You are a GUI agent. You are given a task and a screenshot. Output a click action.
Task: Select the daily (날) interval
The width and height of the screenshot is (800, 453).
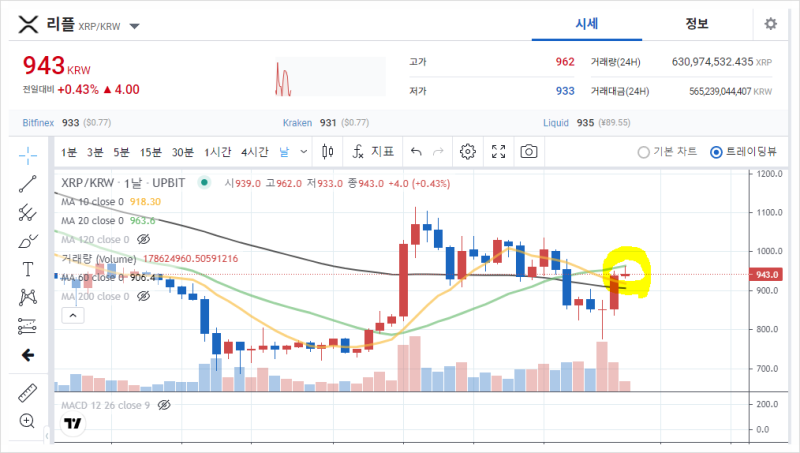tap(284, 152)
